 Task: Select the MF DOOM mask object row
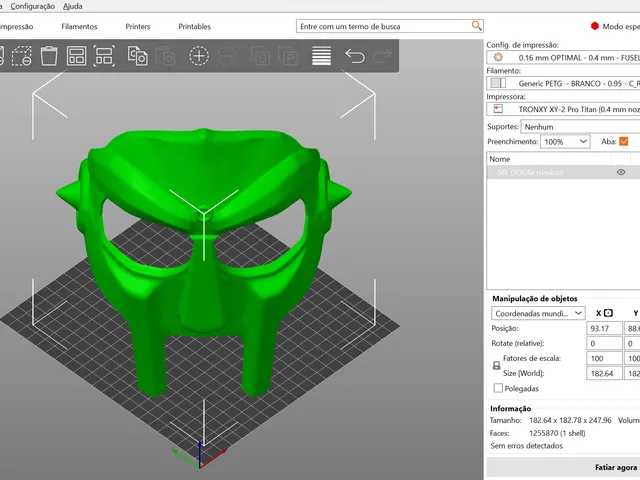click(563, 172)
